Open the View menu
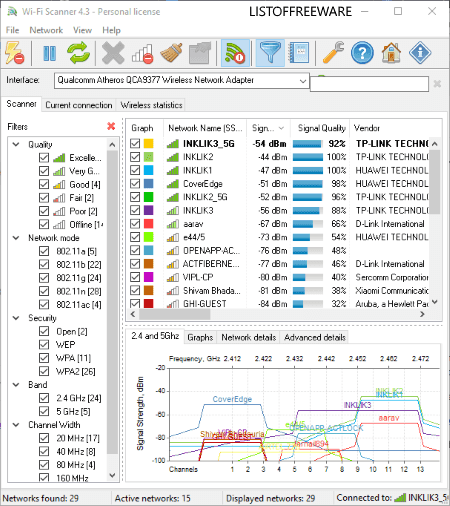Image resolution: width=450 pixels, height=506 pixels. [82, 30]
